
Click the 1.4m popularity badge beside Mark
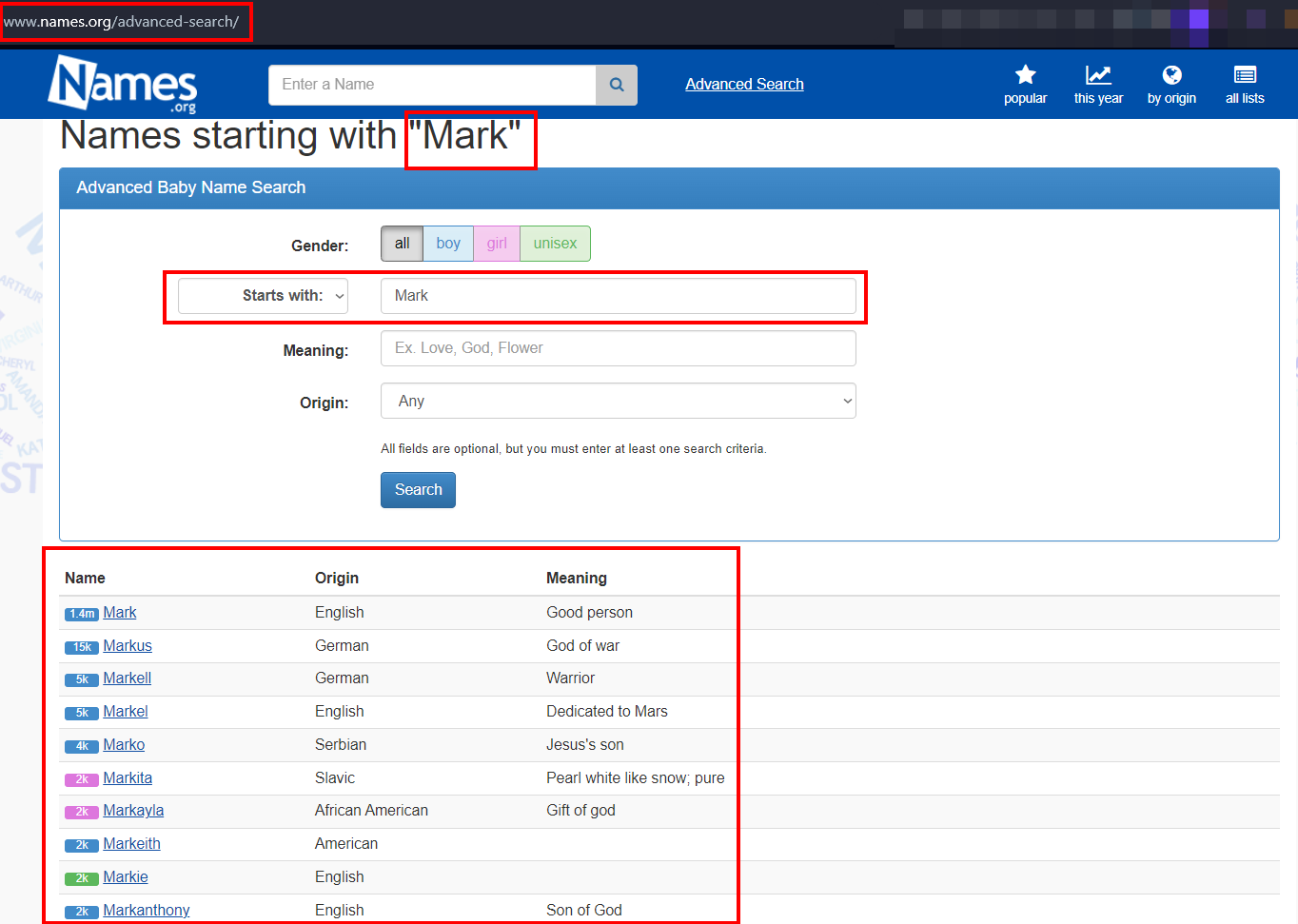click(x=82, y=614)
